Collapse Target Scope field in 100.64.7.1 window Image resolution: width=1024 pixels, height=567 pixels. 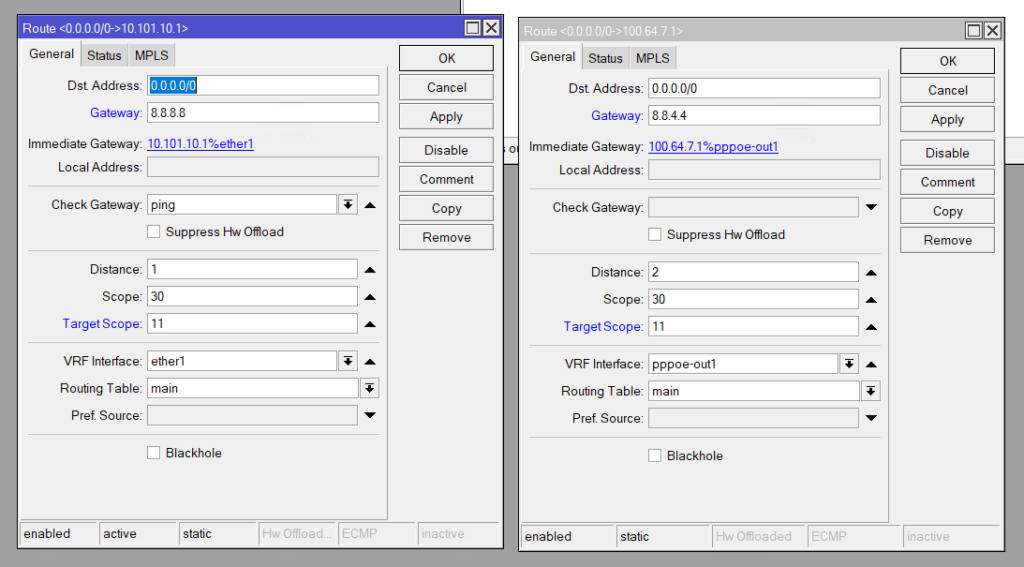tap(871, 327)
